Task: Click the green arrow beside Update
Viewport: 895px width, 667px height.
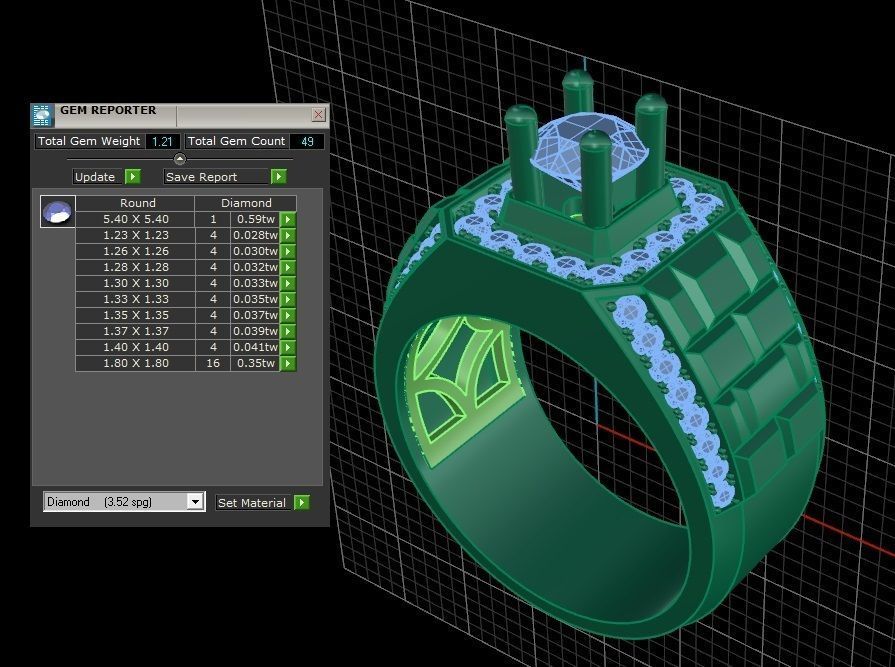Action: pyautogui.click(x=132, y=177)
